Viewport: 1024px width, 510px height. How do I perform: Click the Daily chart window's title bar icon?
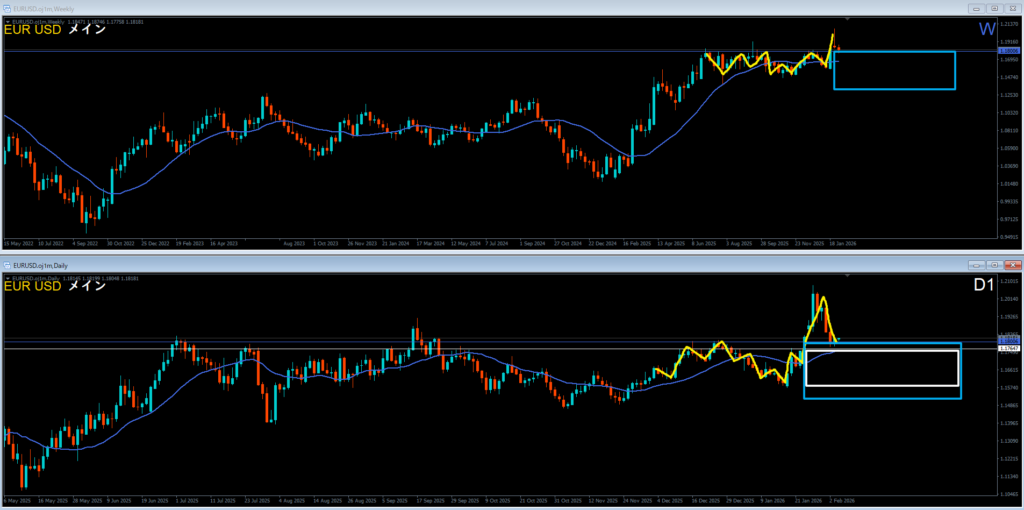8,265
